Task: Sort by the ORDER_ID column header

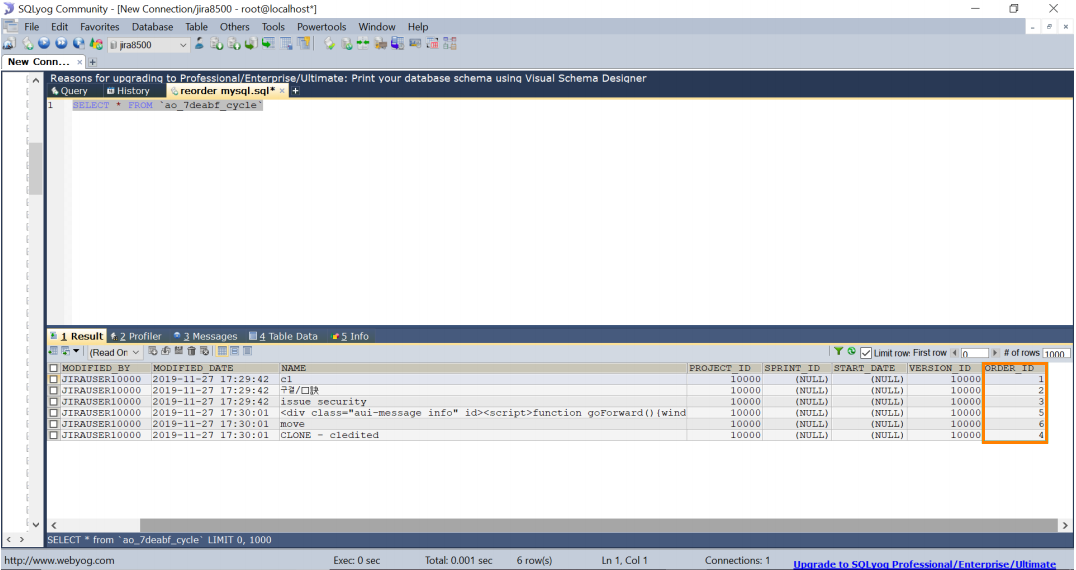Action: [x=1014, y=368]
